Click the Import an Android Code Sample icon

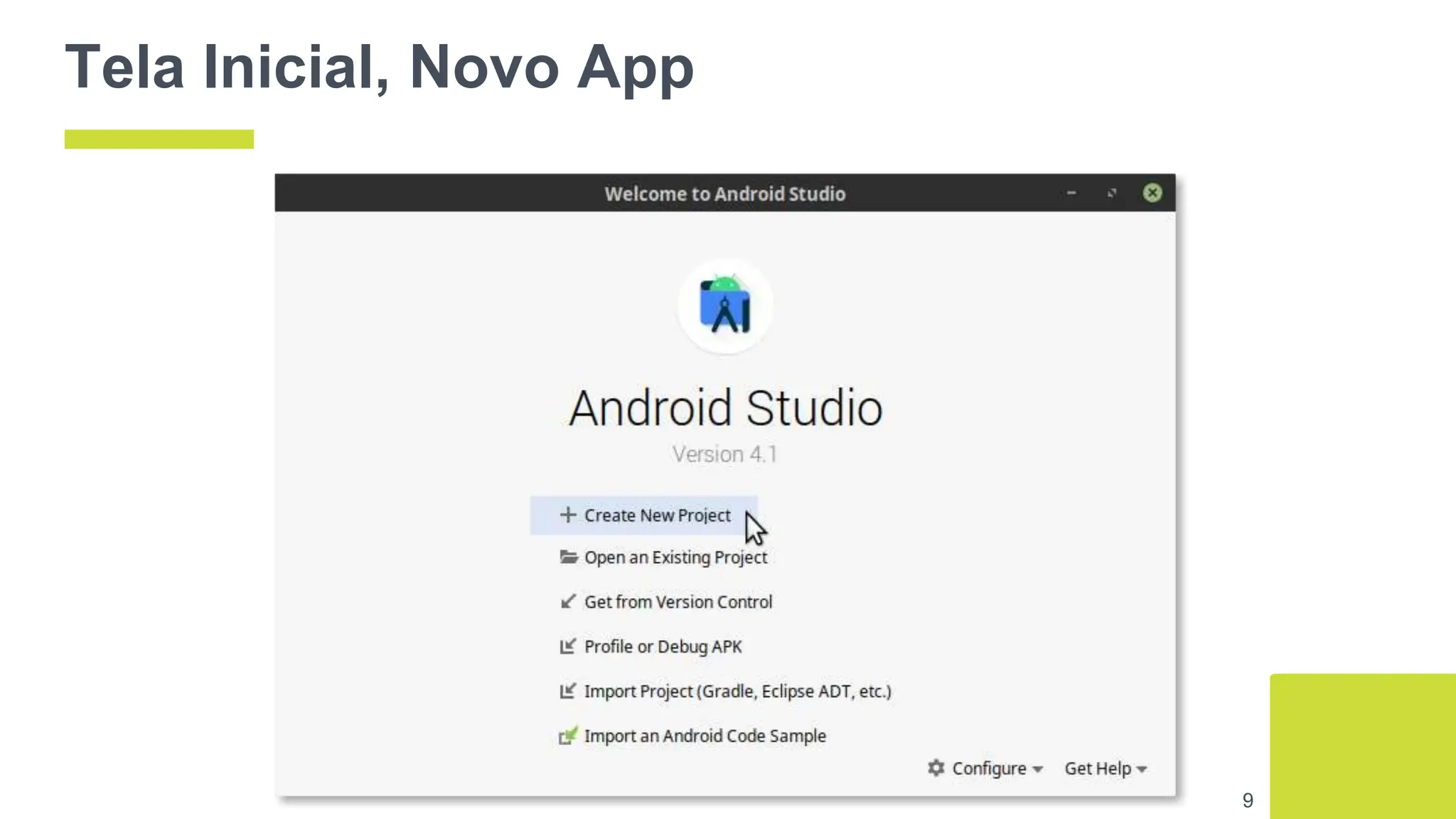pyautogui.click(x=567, y=736)
